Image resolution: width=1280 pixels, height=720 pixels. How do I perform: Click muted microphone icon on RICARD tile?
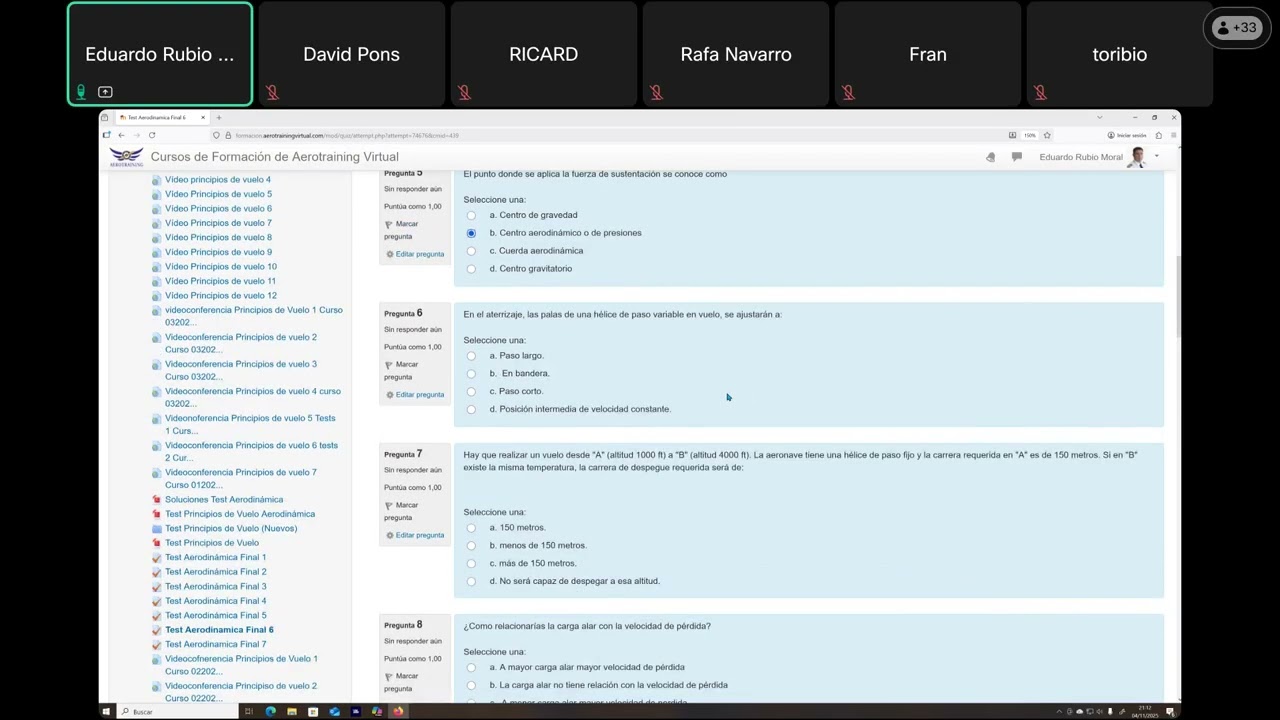(464, 92)
